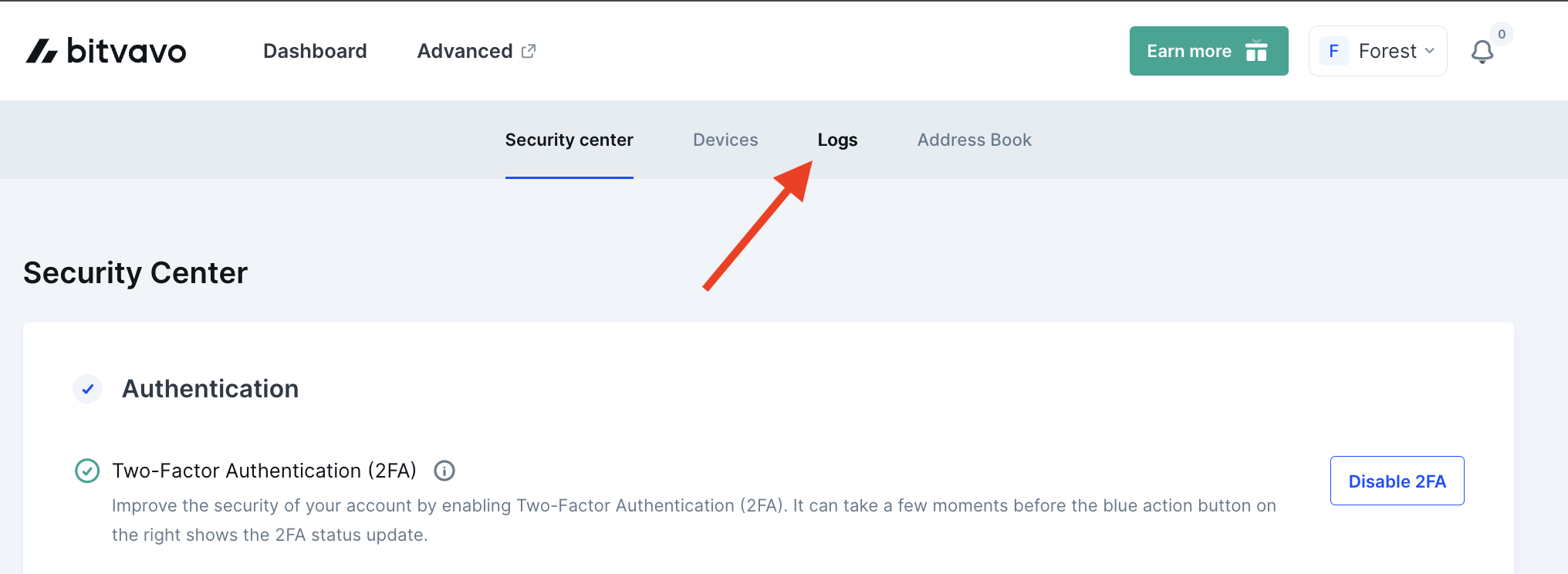Click the external link icon beside Advanced
The height and width of the screenshot is (574, 1568).
(x=529, y=51)
